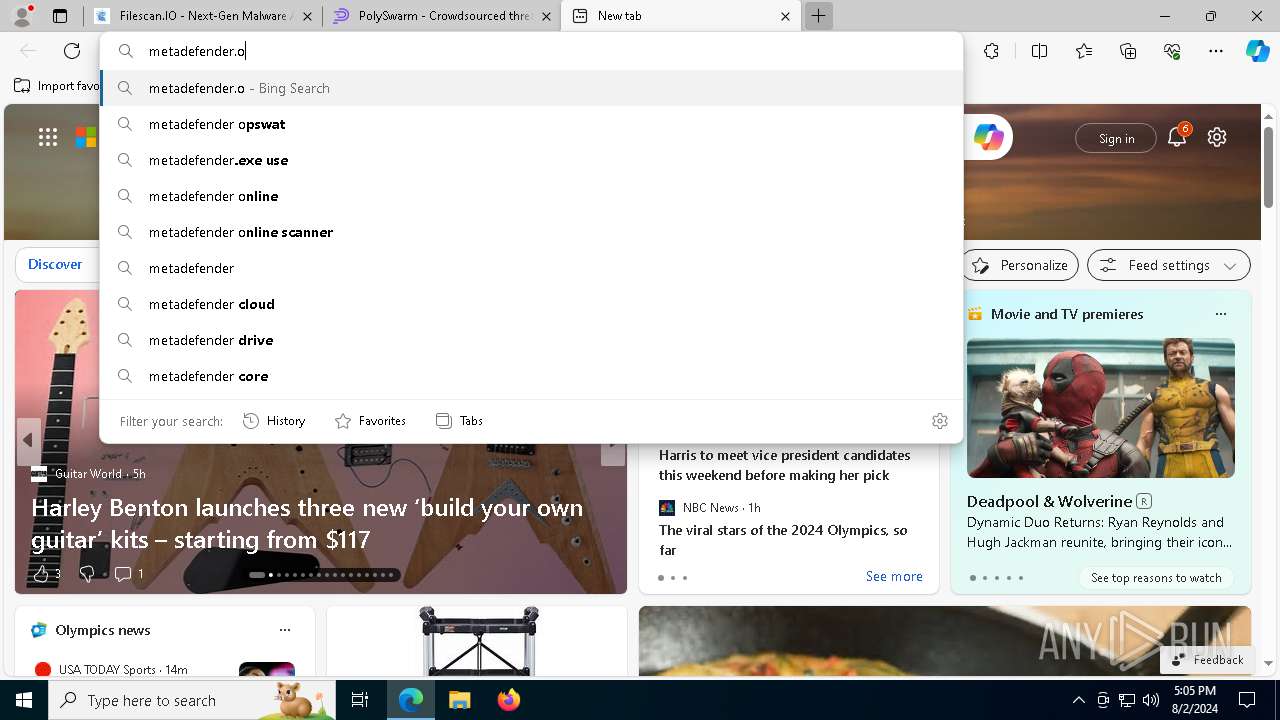Open File Explorer from taskbar

point(459,700)
